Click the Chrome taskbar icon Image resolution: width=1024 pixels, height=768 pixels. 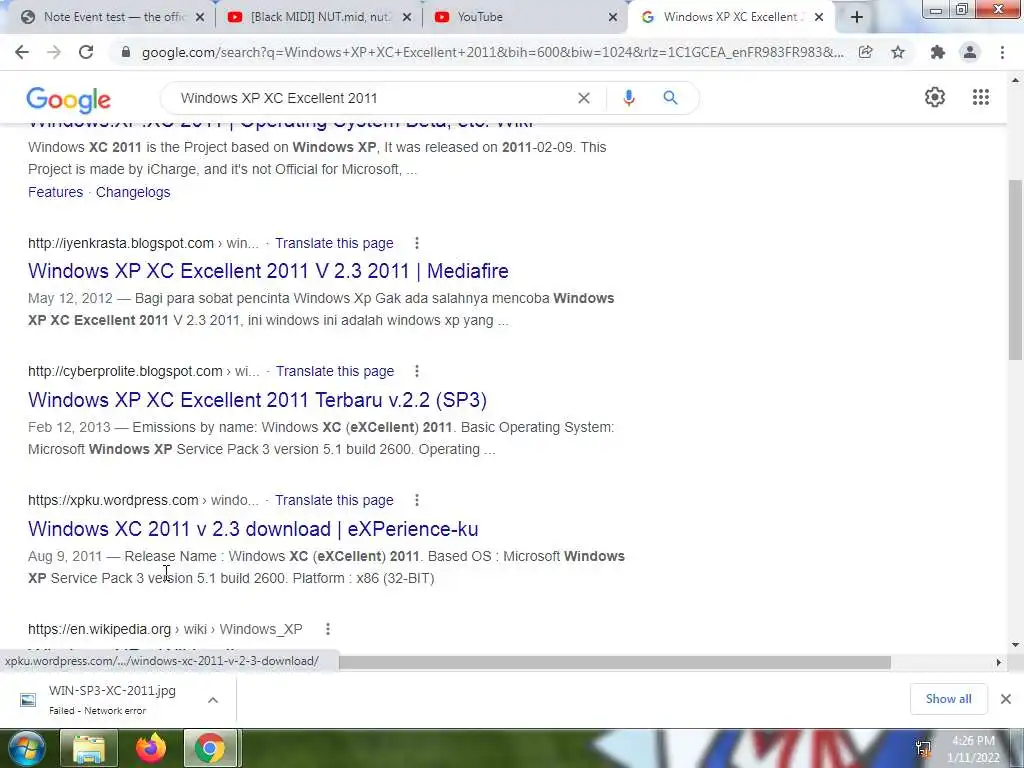pyautogui.click(x=210, y=748)
